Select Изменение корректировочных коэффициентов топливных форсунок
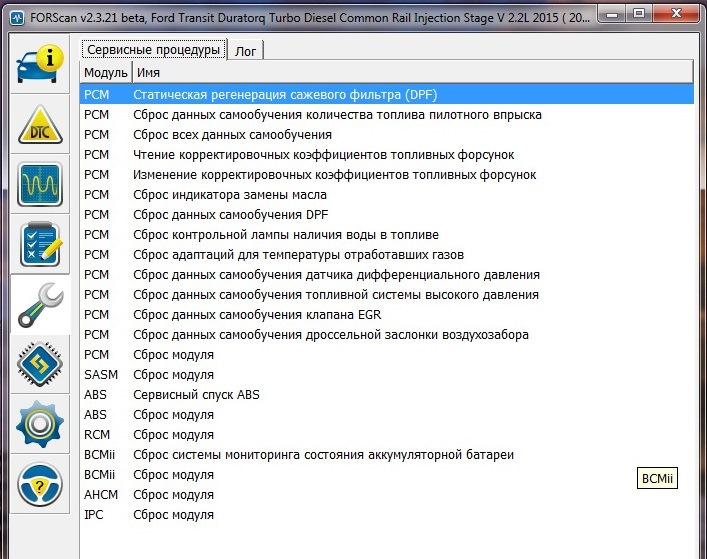This screenshot has height=559, width=707. (386, 175)
